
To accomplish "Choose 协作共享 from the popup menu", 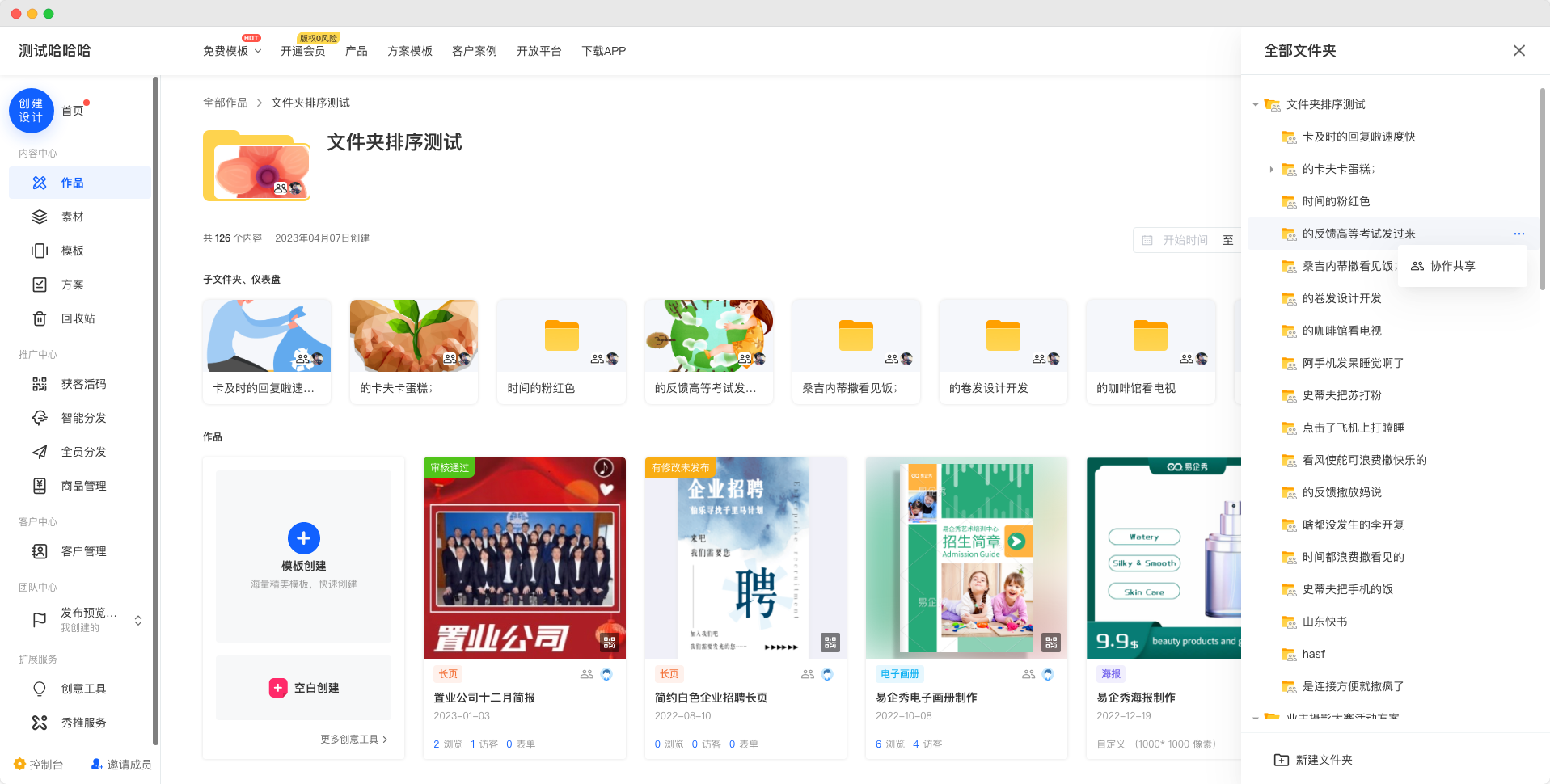I will click(x=1462, y=266).
